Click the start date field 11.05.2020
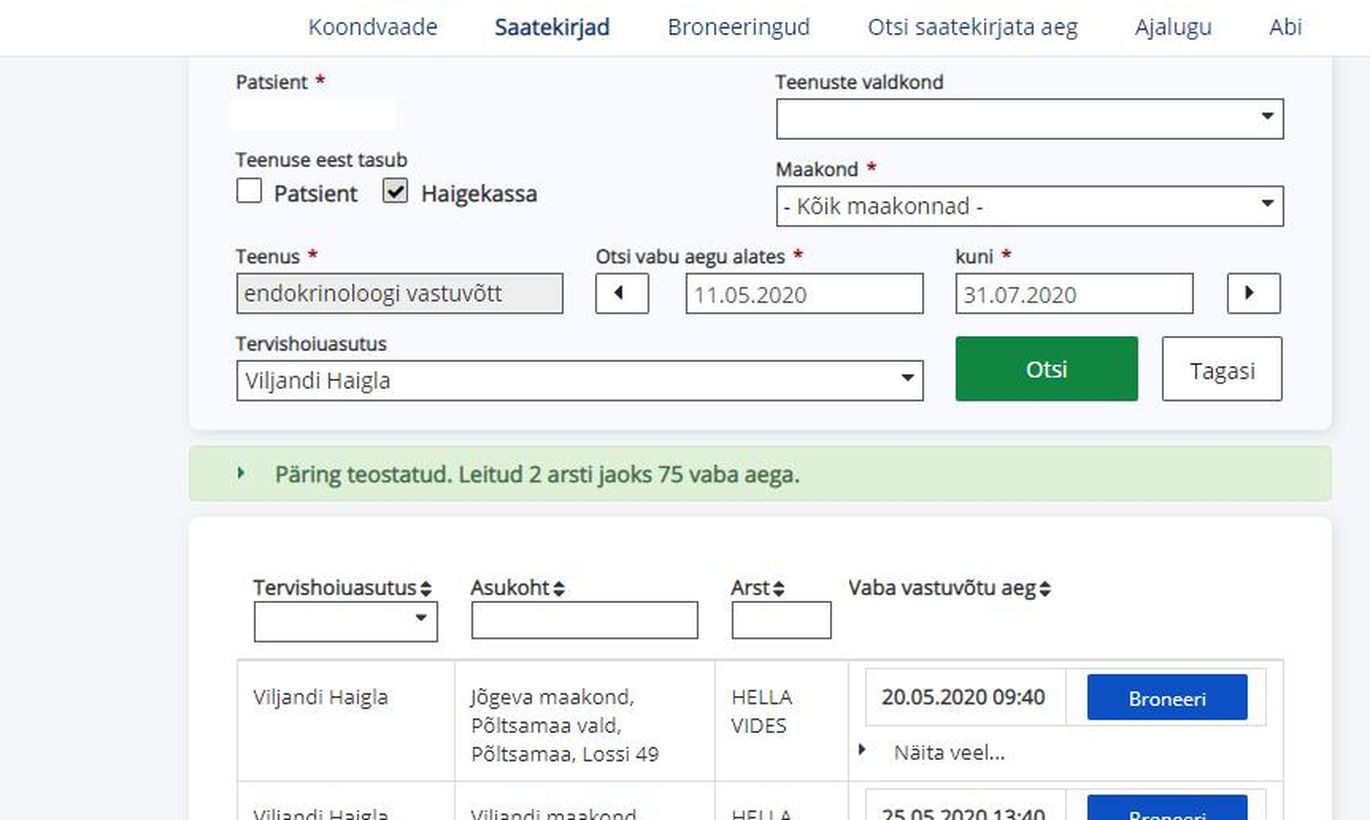1370x820 pixels. point(804,294)
